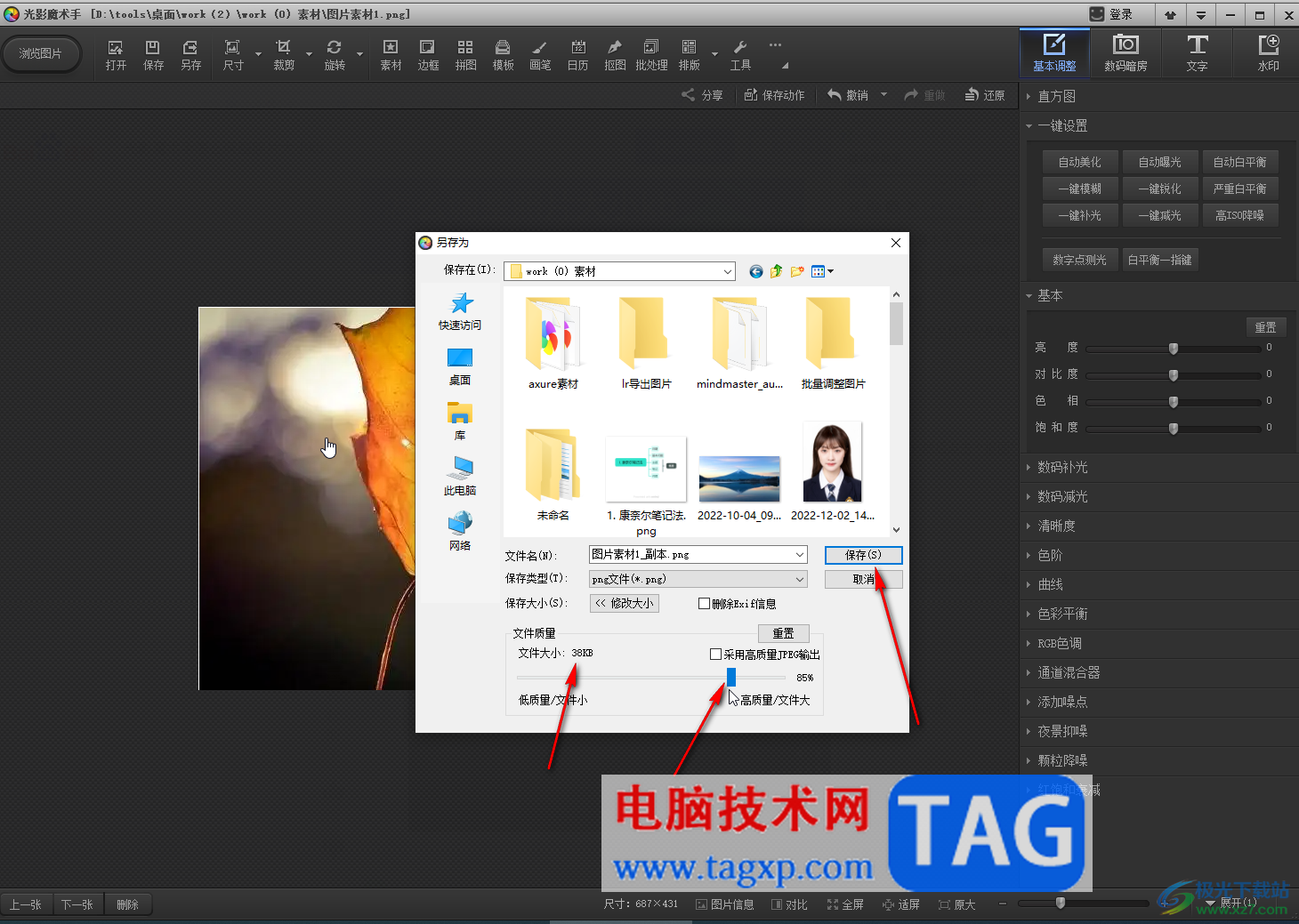Open the 文件名 filename dropdown
The height and width of the screenshot is (924, 1299).
coord(799,554)
